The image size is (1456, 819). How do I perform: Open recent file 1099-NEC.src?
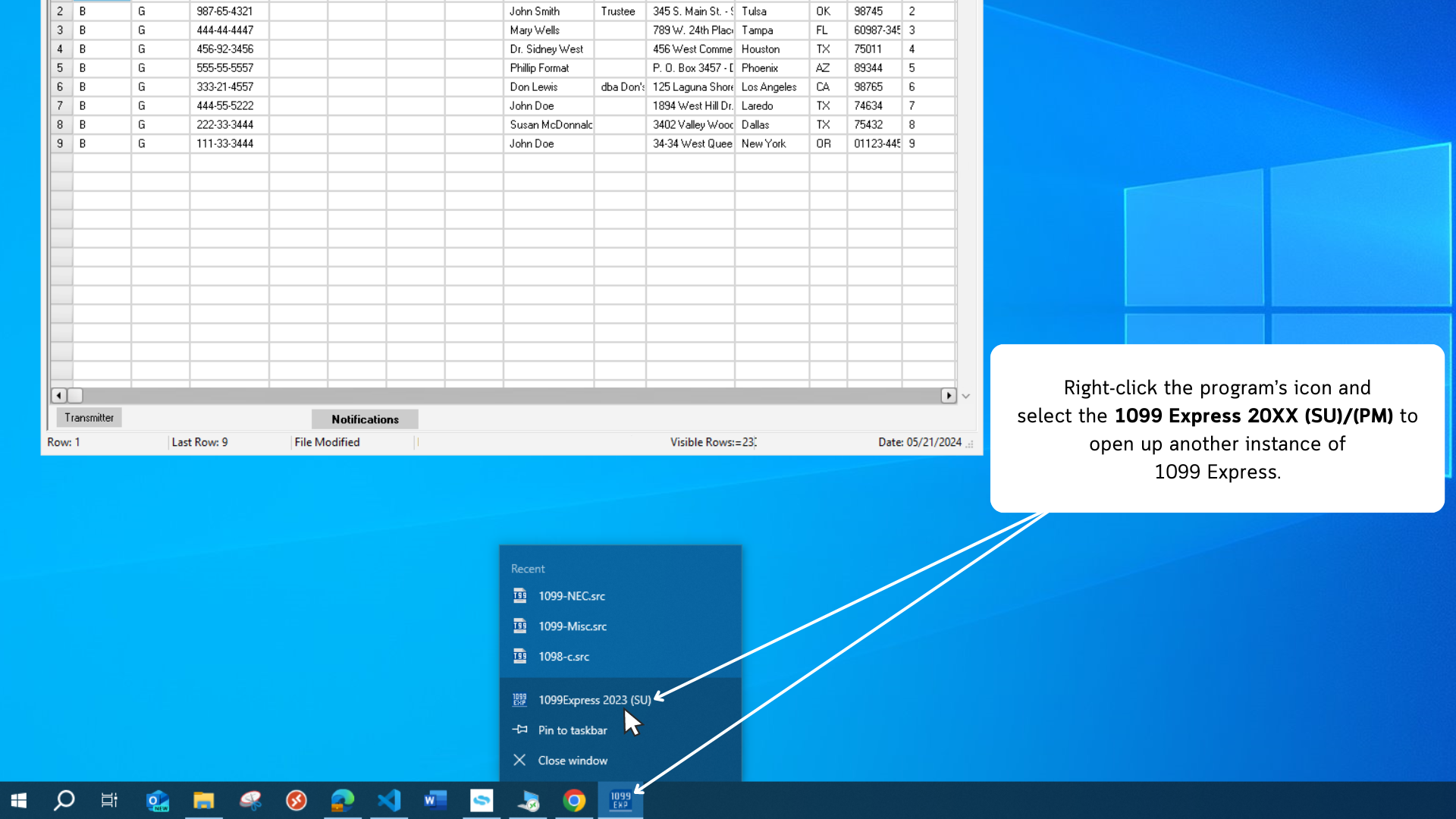click(x=572, y=596)
